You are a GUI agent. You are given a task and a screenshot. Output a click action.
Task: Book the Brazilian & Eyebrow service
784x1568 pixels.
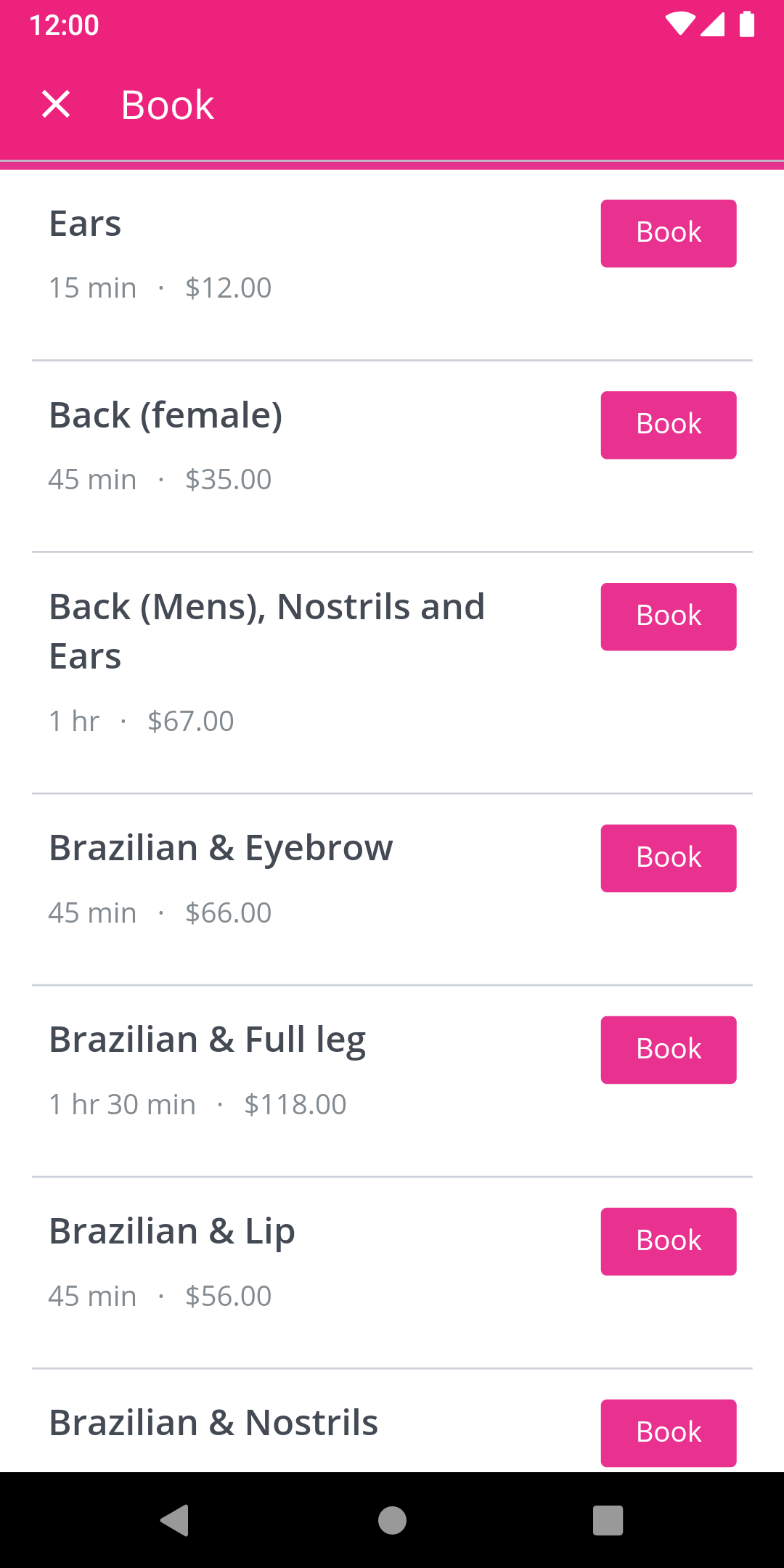click(669, 858)
